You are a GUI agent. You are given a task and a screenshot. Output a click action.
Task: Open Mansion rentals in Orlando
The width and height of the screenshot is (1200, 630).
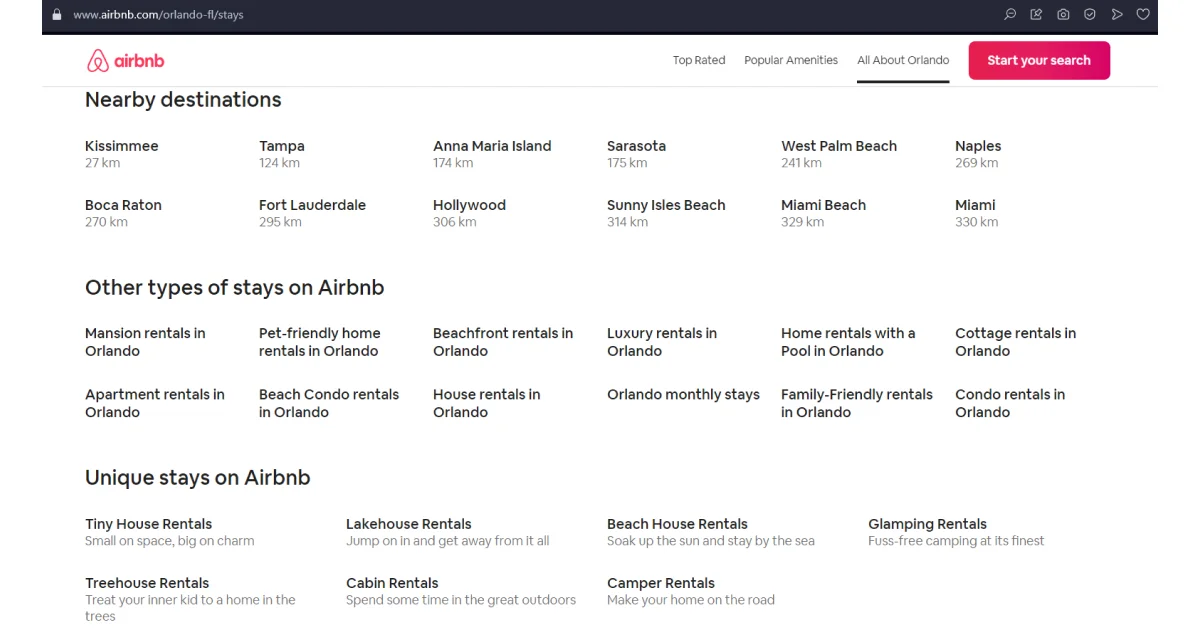pyautogui.click(x=145, y=342)
